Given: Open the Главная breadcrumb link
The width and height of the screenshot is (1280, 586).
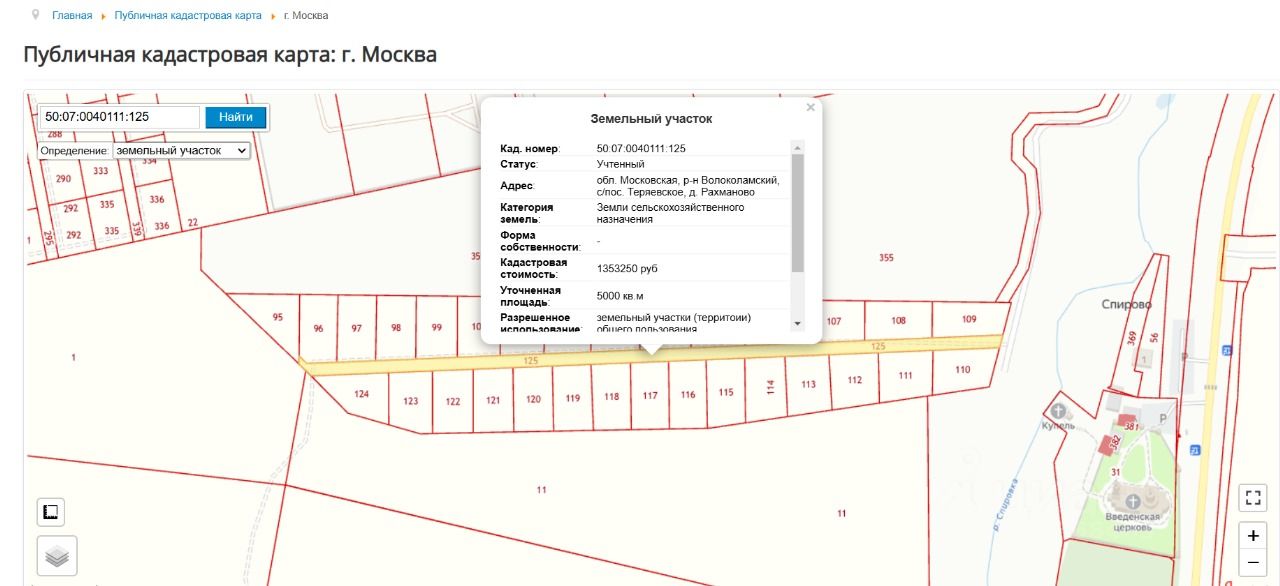Looking at the screenshot, I should click(72, 16).
